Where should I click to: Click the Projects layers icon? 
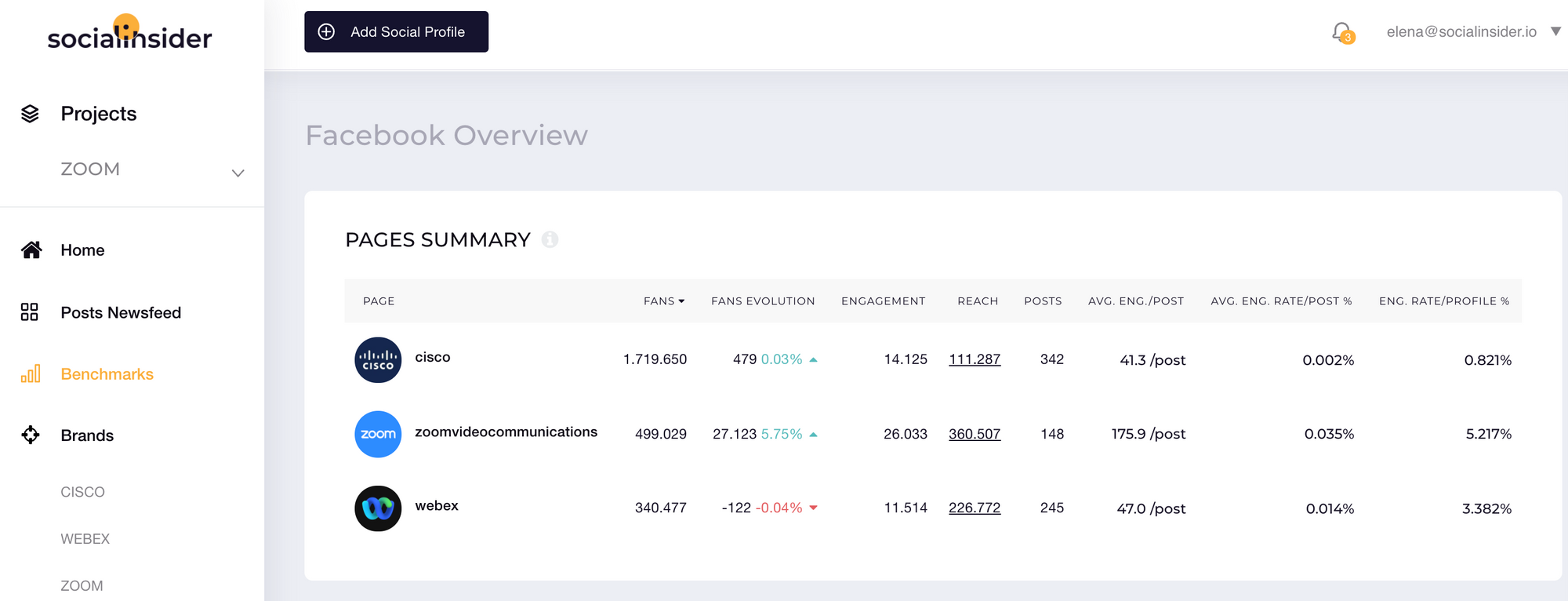tap(30, 114)
